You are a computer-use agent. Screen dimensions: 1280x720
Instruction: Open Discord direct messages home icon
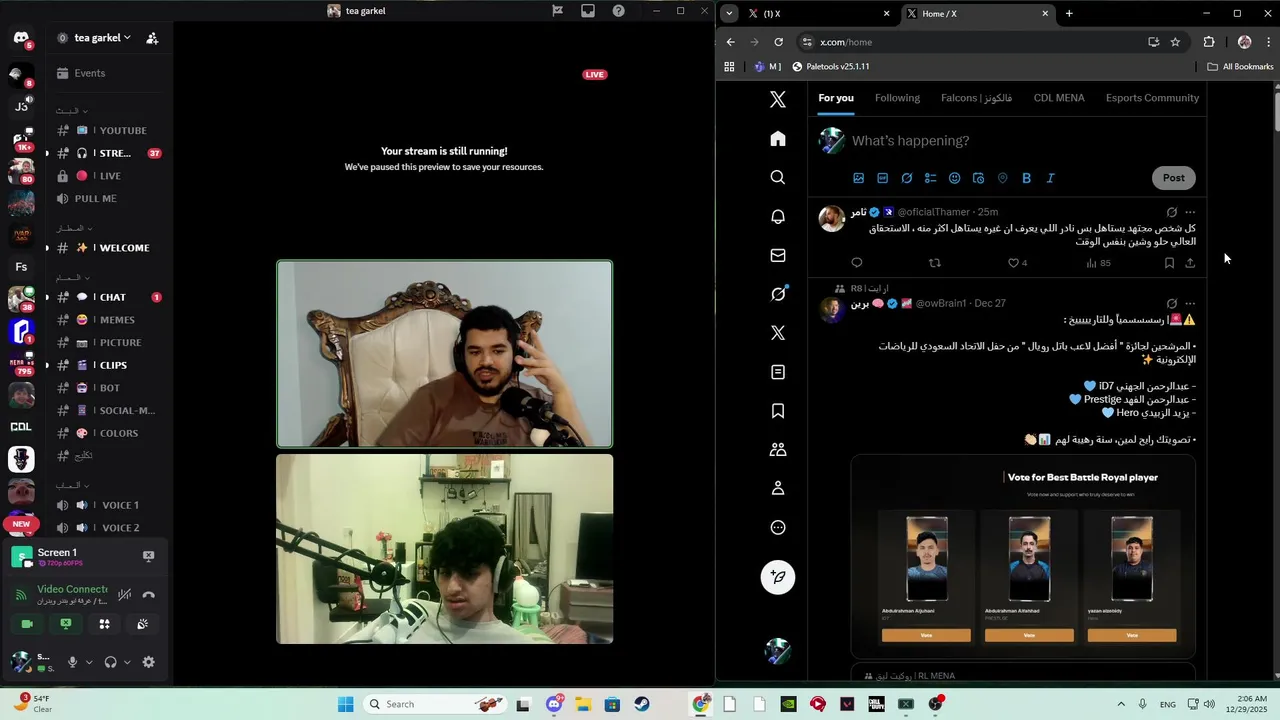click(x=21, y=38)
